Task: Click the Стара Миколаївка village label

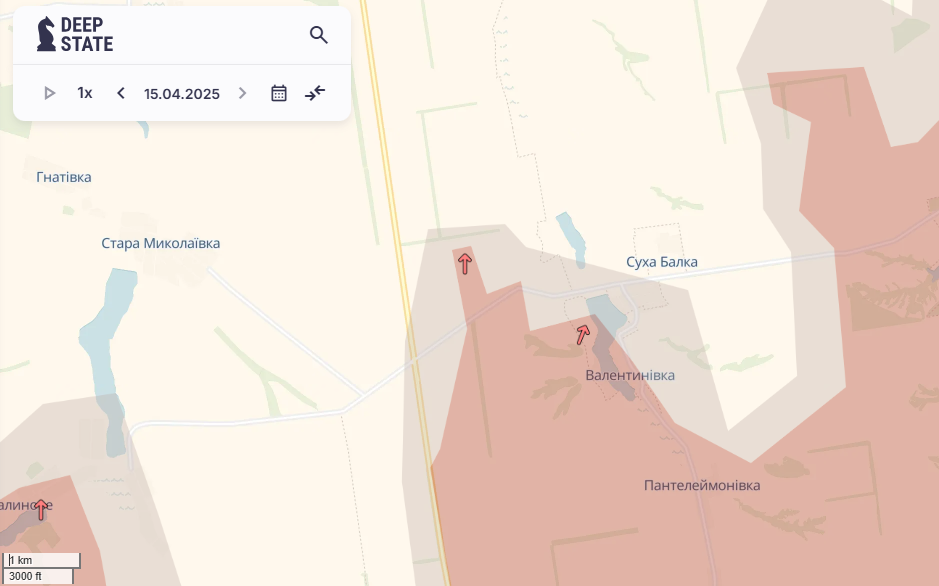Action: click(160, 243)
